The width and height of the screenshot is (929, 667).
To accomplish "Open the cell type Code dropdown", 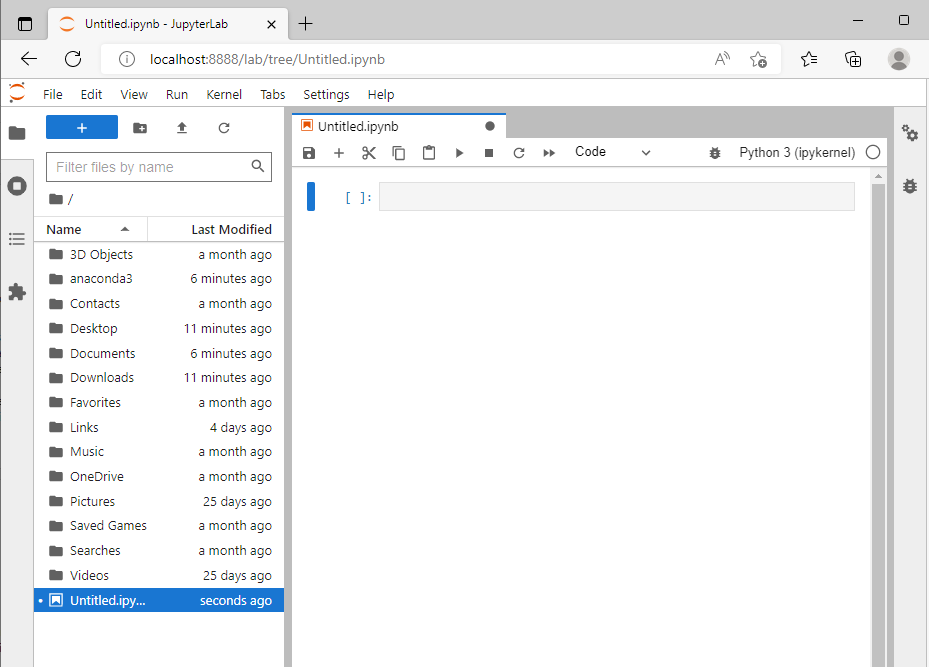I will (x=613, y=152).
